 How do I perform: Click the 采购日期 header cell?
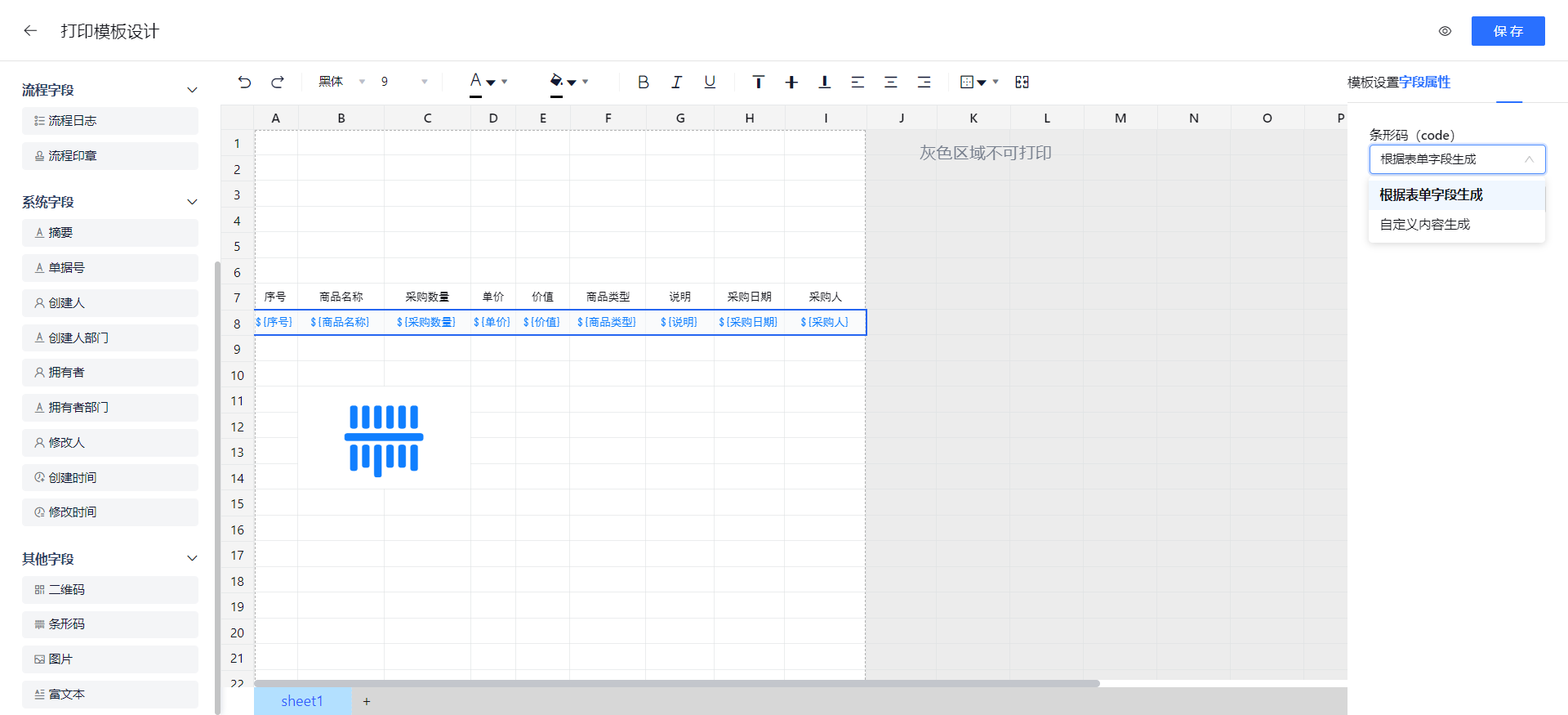pyautogui.click(x=749, y=297)
